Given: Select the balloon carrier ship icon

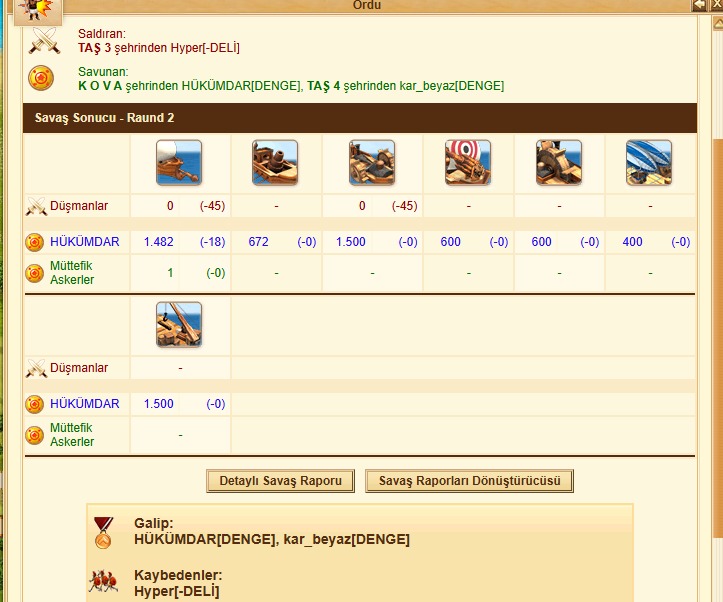Looking at the screenshot, I should pos(649,163).
